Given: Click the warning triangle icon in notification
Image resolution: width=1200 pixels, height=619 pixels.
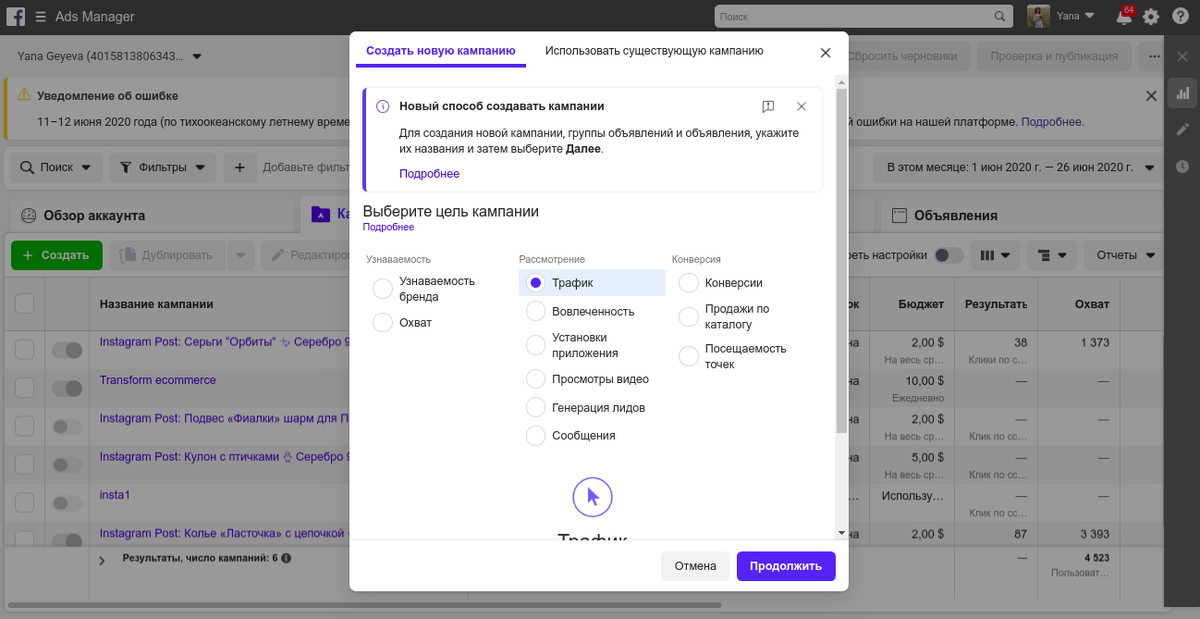Looking at the screenshot, I should (x=22, y=96).
